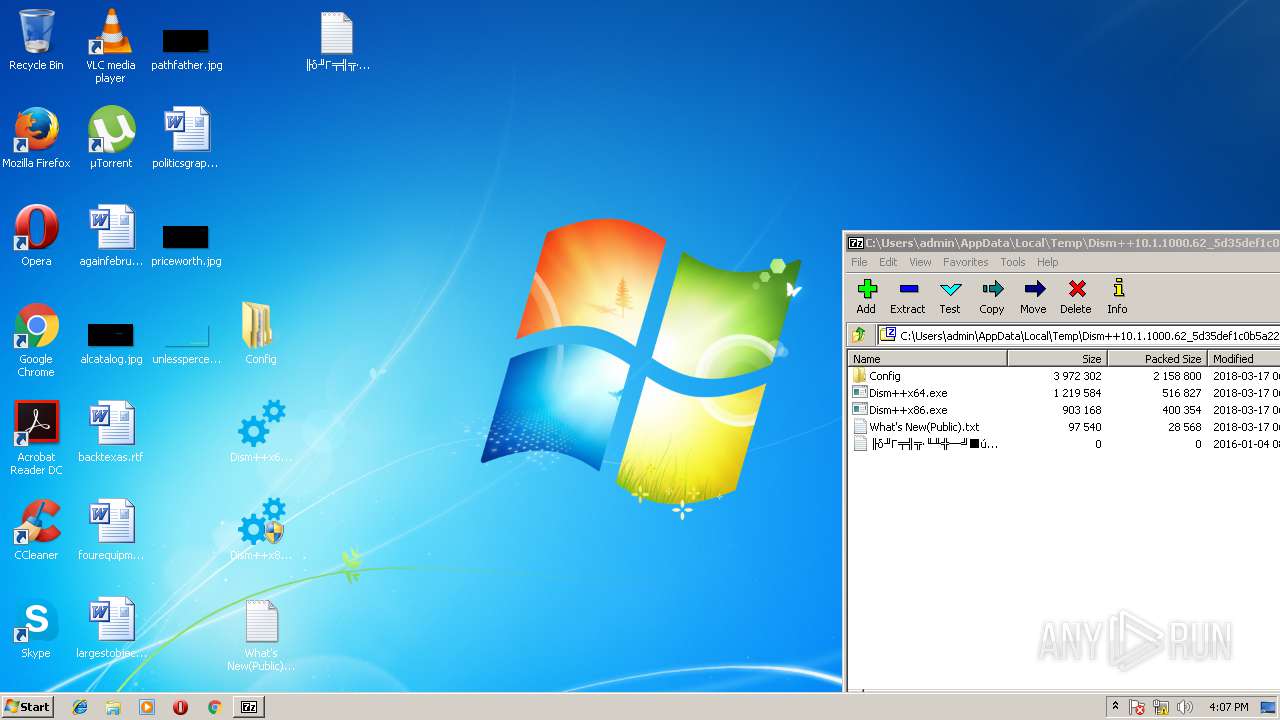Click the Test toolbar button
This screenshot has height=720, width=1280.
point(950,297)
